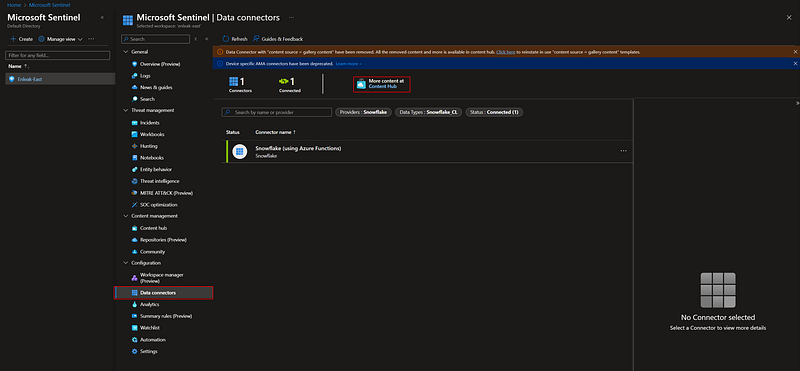Dismiss the blue AMA deprecation banner
Image resolution: width=800 pixels, height=371 pixels.
(795, 63)
